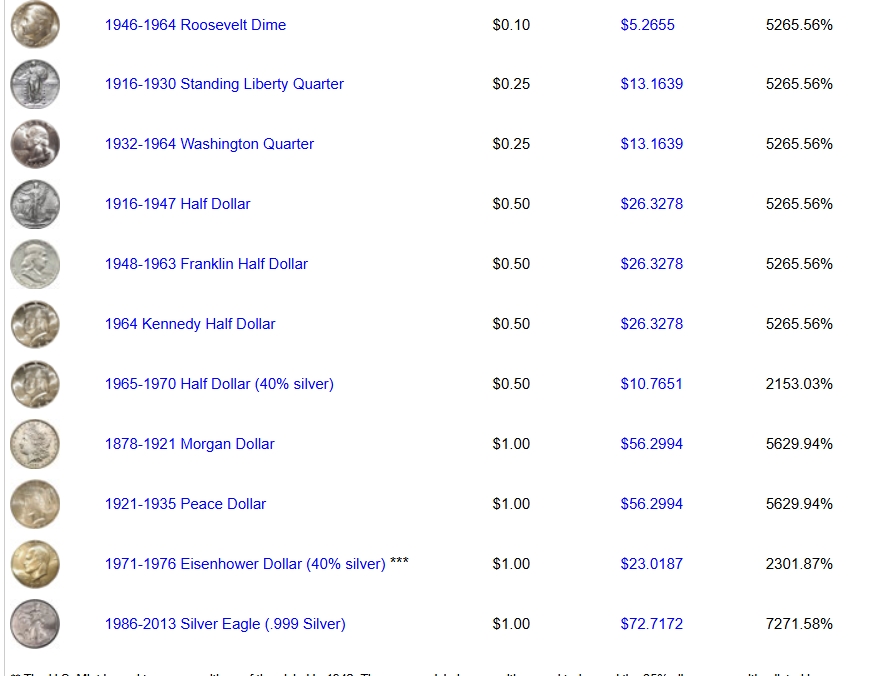878x676 pixels.
Task: Click the Standing Liberty Quarter coin image
Action: pyautogui.click(x=34, y=84)
